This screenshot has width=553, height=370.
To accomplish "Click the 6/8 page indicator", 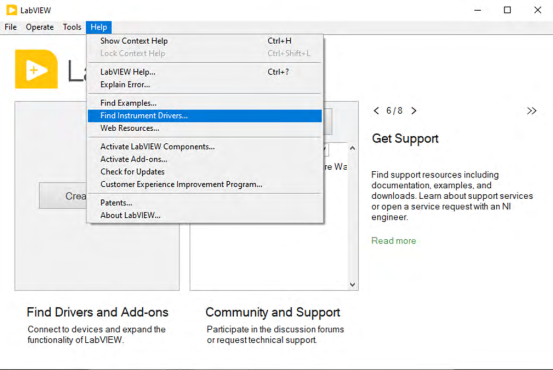I will tap(394, 111).
